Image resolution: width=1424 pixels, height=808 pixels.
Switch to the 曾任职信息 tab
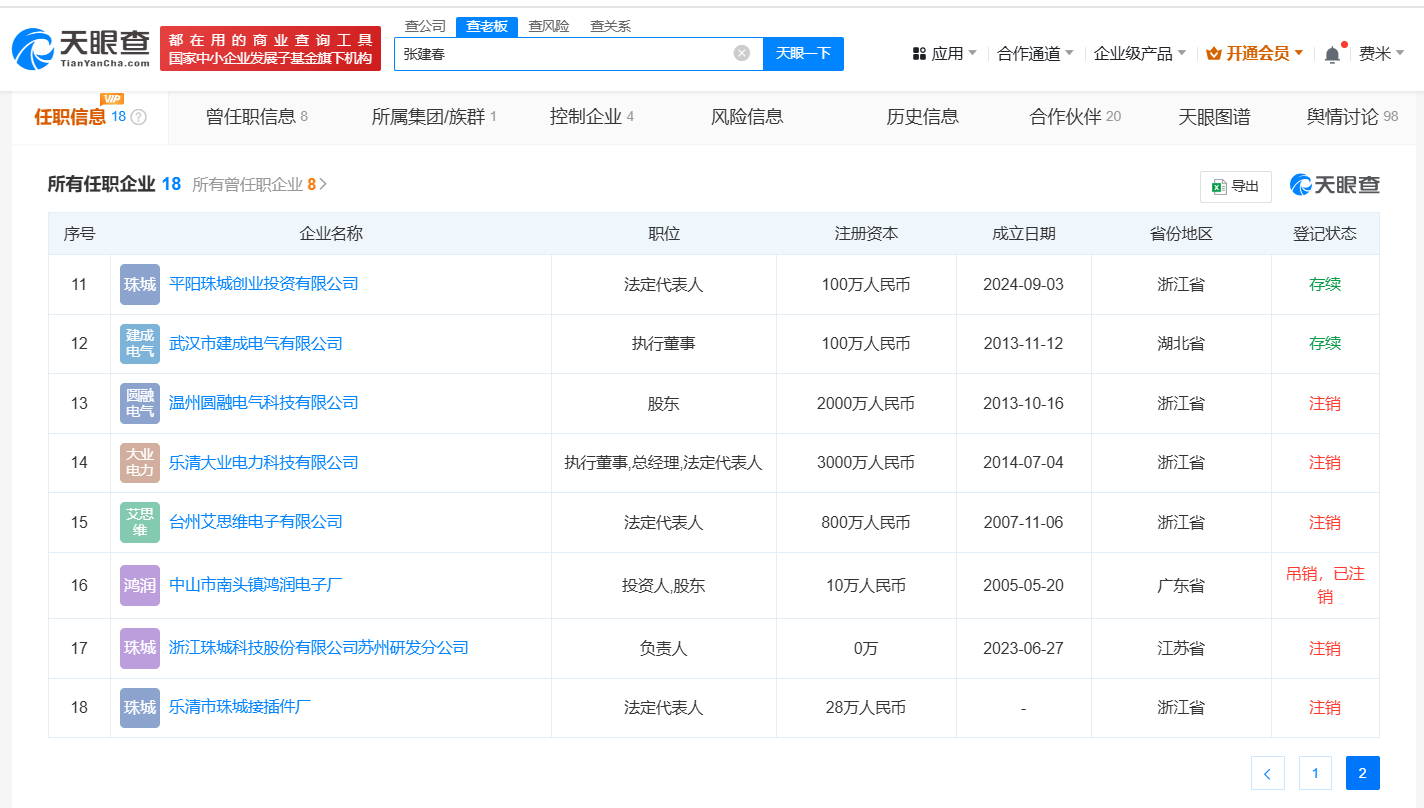point(256,117)
